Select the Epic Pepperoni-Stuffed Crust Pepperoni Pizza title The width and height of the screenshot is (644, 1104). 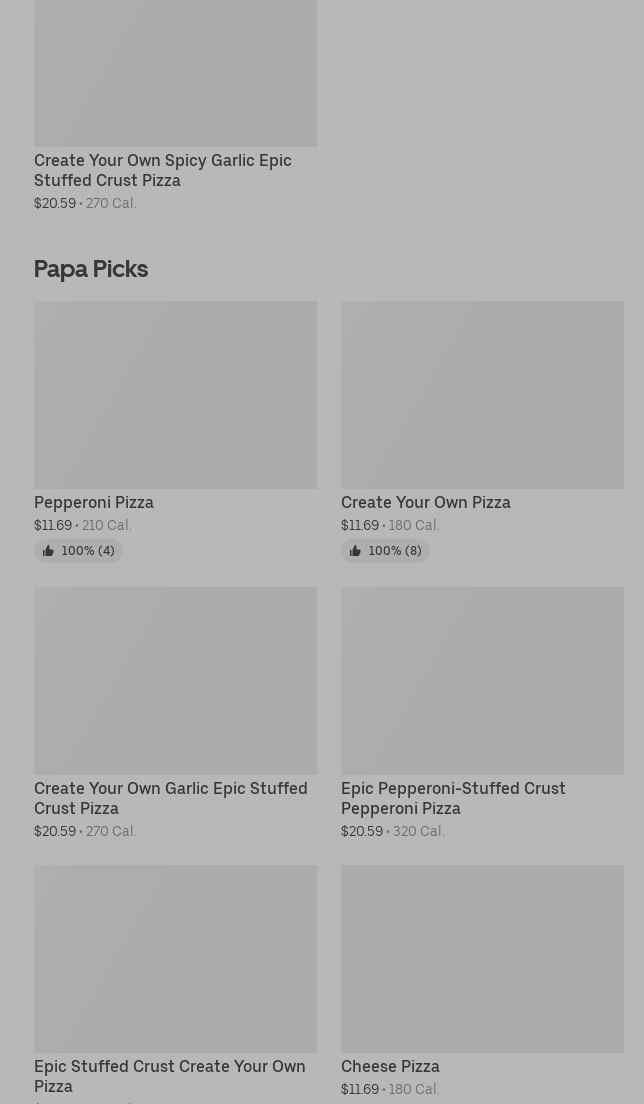(x=453, y=798)
